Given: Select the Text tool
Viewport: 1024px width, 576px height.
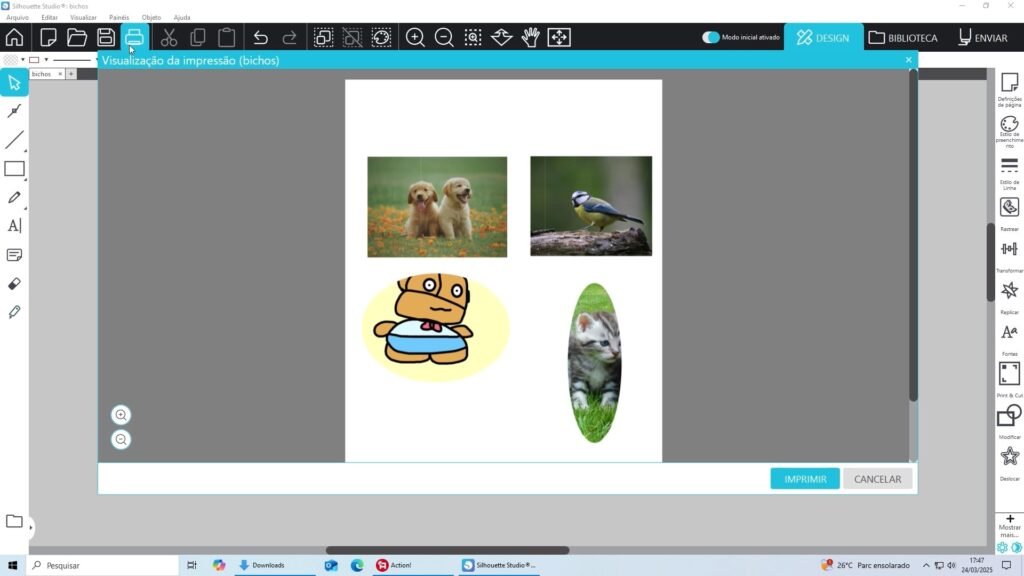Looking at the screenshot, I should point(14,226).
